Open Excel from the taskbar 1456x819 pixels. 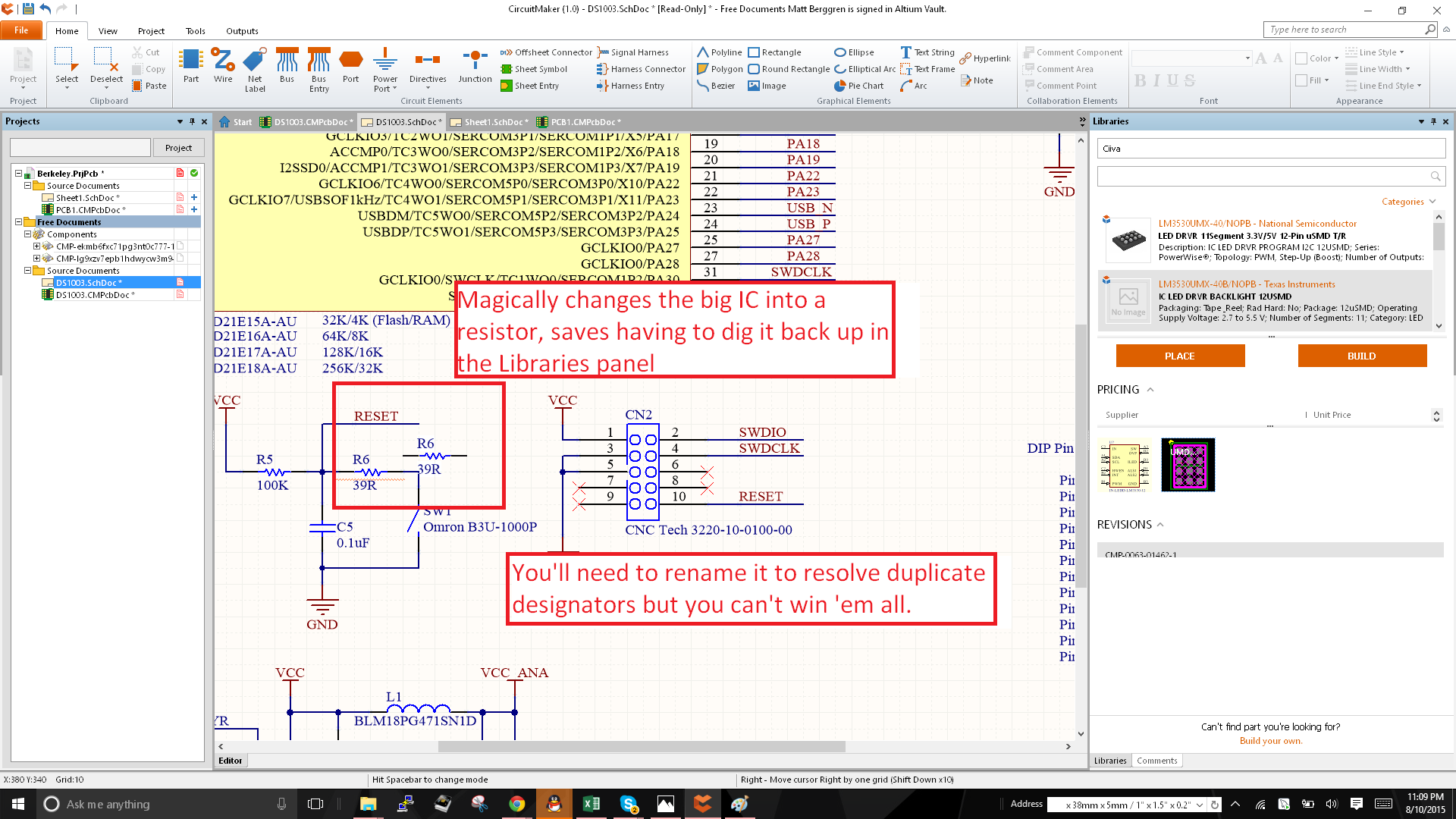click(591, 804)
